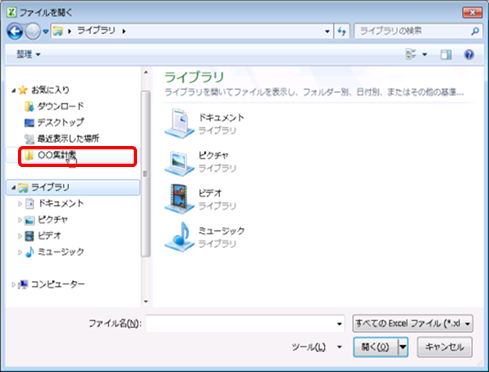Expand ミュージック node in tree
The width and height of the screenshot is (489, 372).
(x=20, y=252)
